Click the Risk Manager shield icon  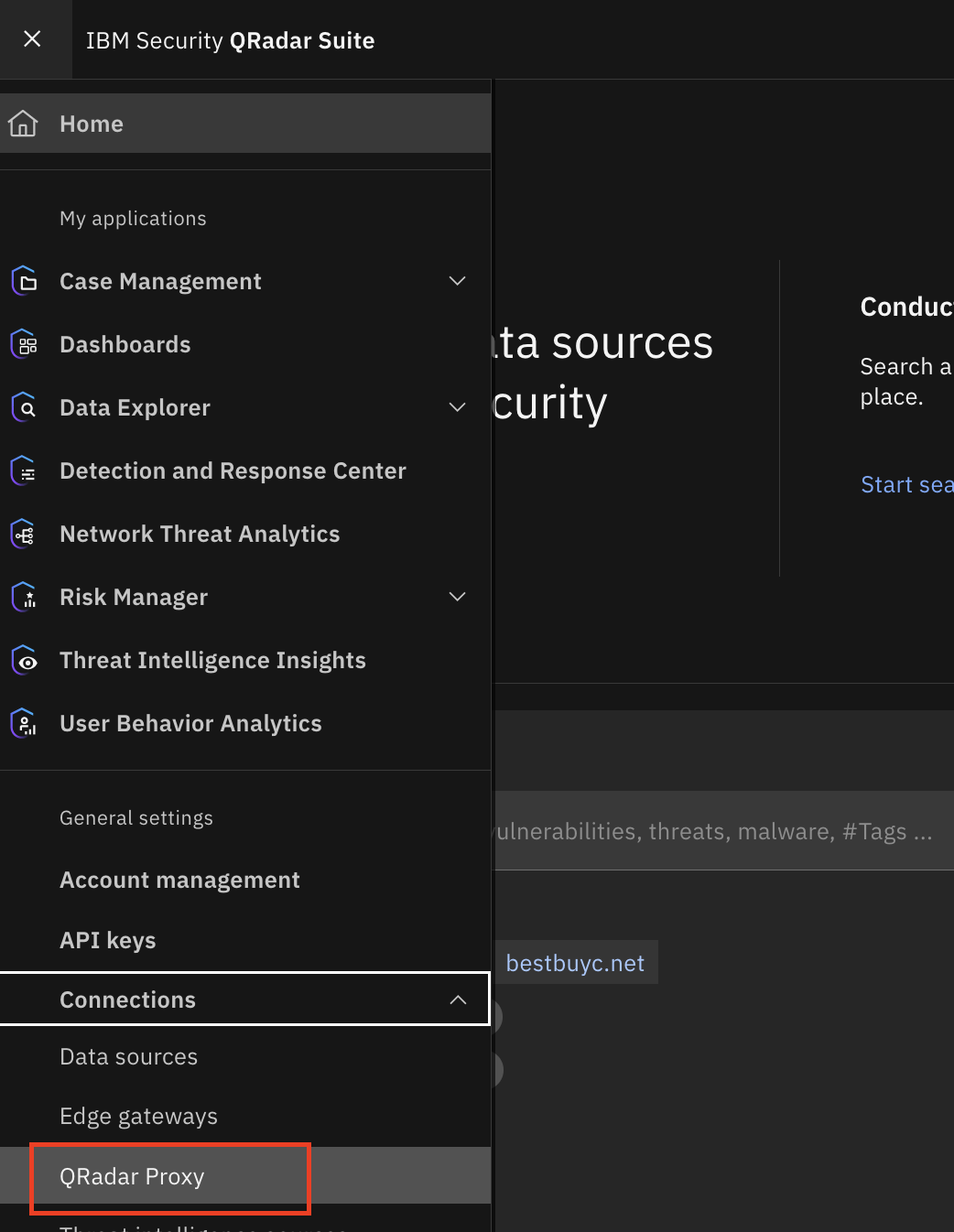point(23,597)
